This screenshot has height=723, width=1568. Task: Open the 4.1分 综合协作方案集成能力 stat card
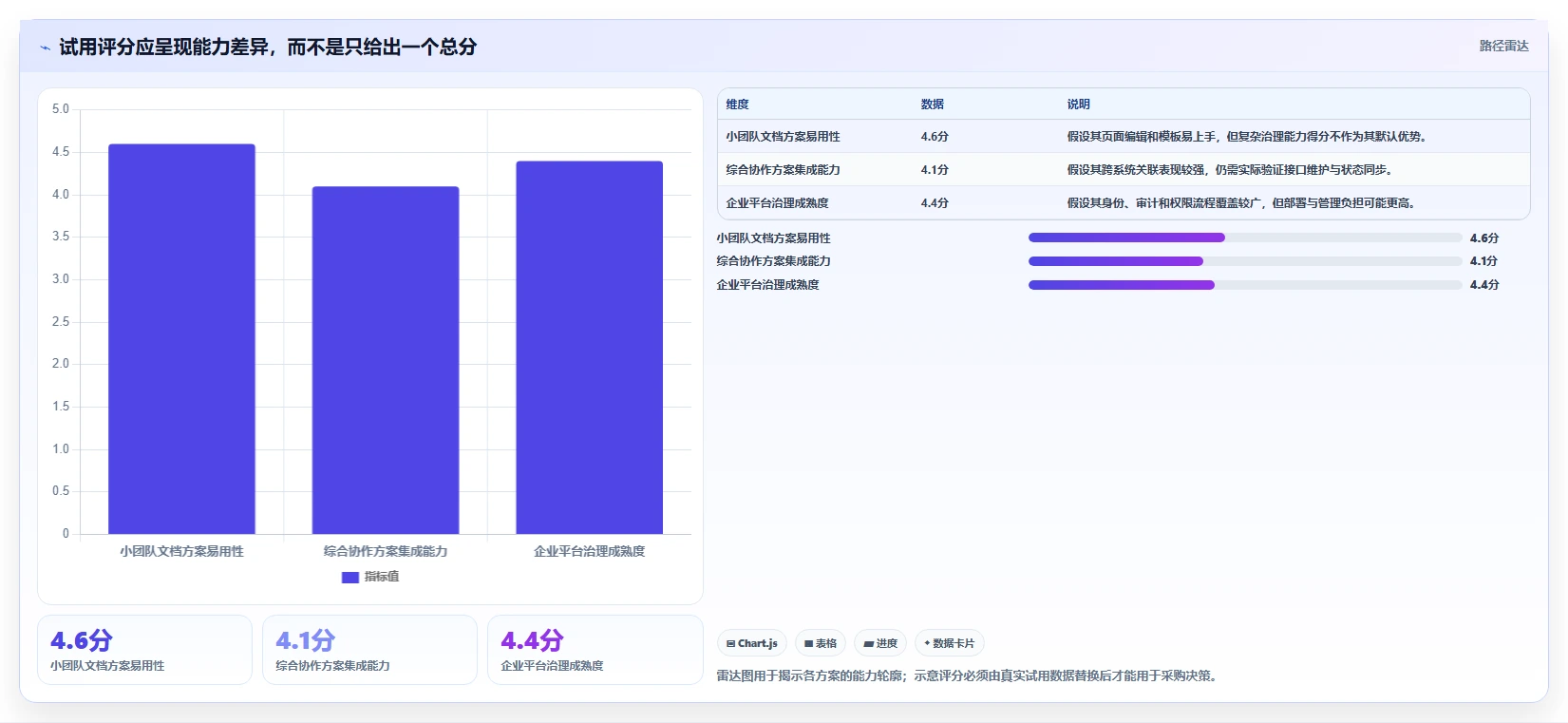pos(369,650)
